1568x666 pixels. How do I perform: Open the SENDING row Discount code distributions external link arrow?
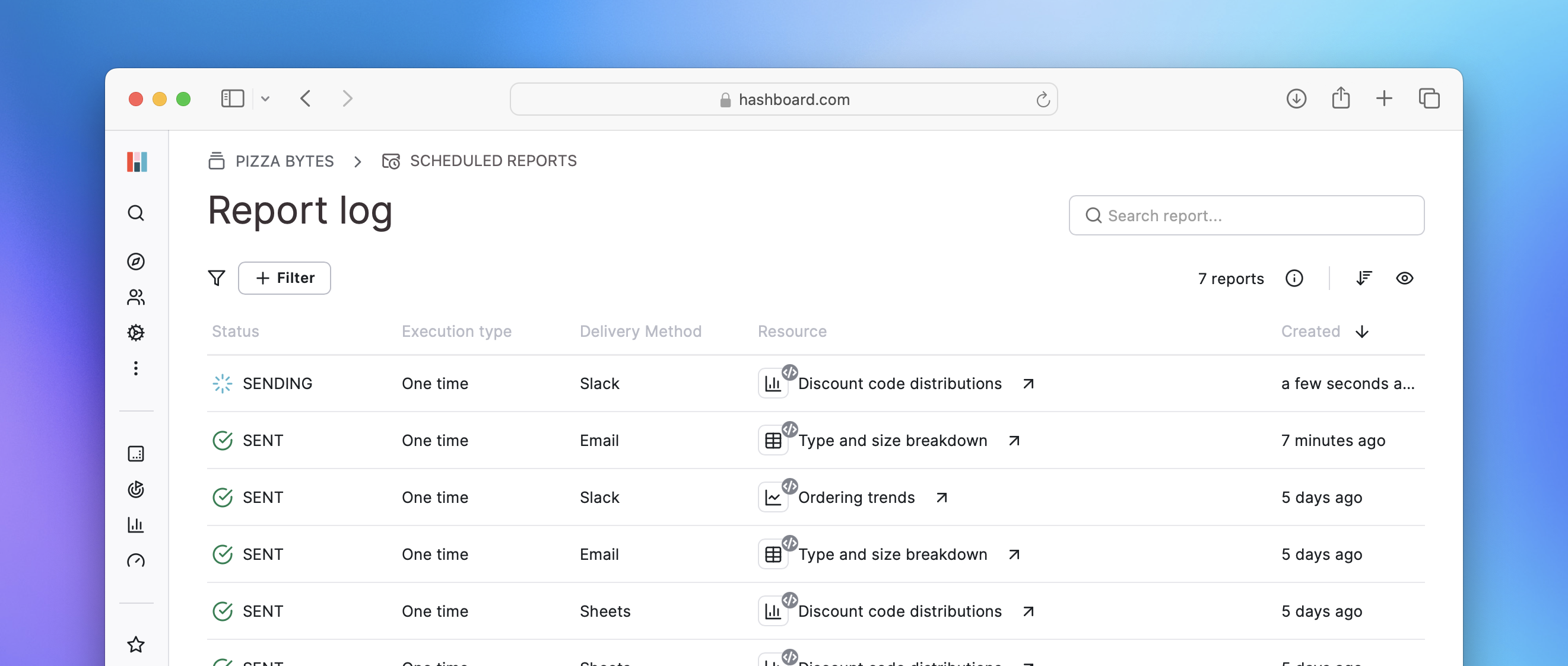pos(1028,384)
